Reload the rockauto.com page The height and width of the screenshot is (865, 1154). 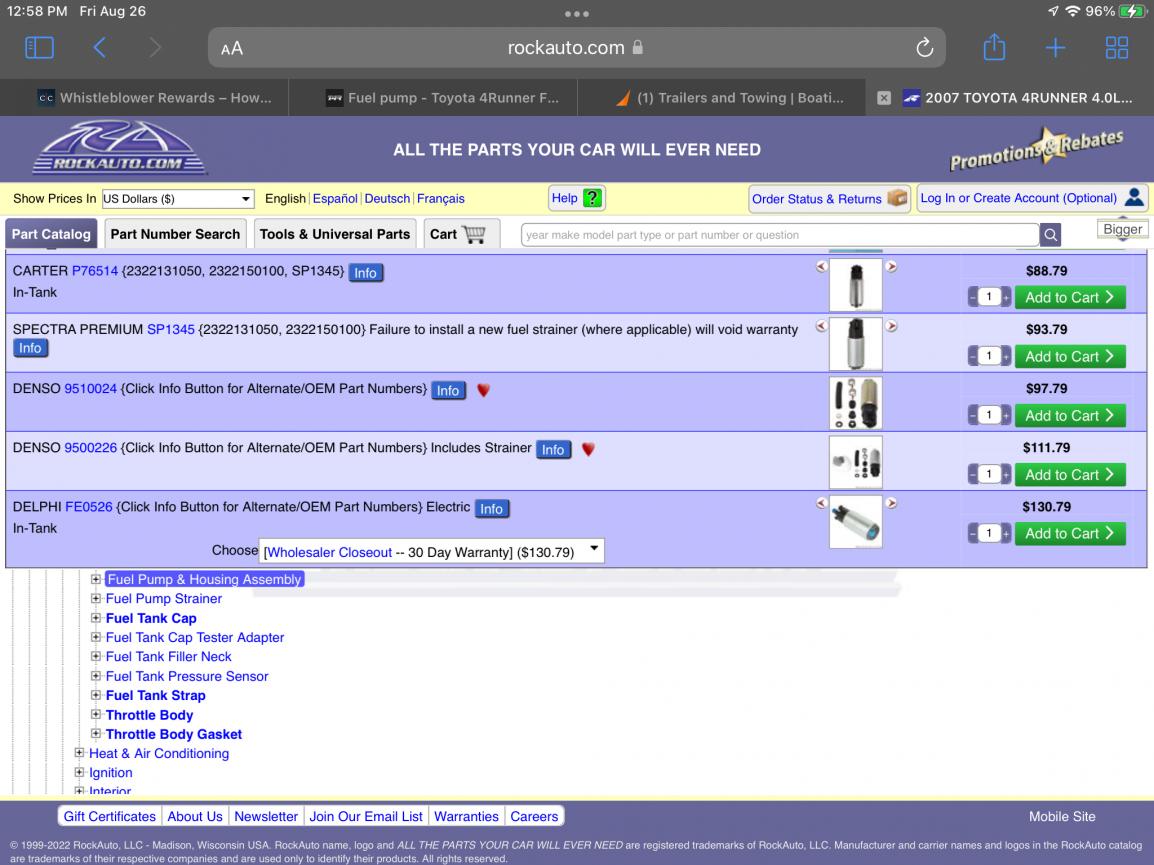pyautogui.click(x=924, y=48)
